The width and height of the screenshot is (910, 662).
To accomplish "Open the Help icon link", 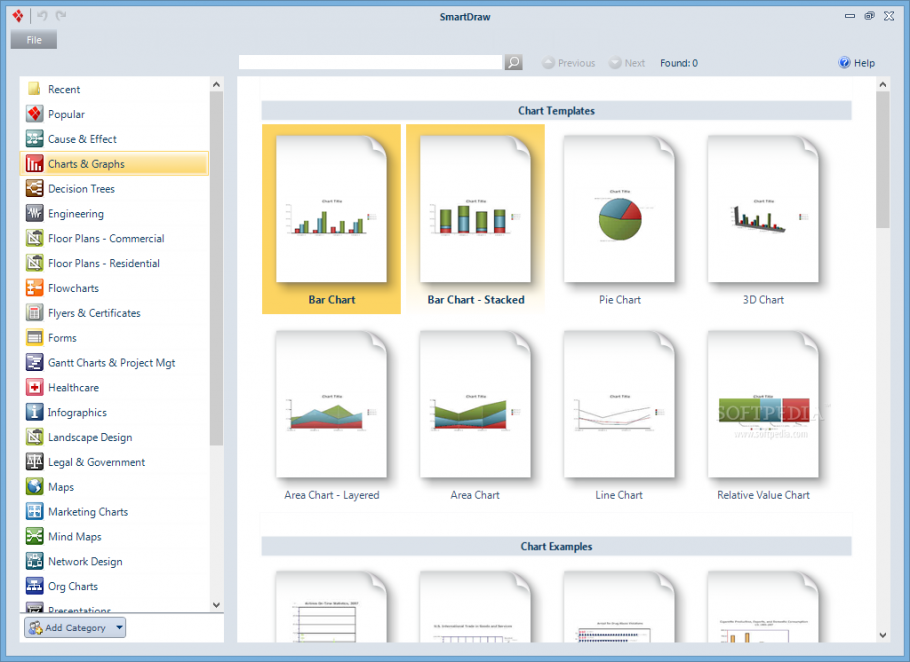I will 844,63.
